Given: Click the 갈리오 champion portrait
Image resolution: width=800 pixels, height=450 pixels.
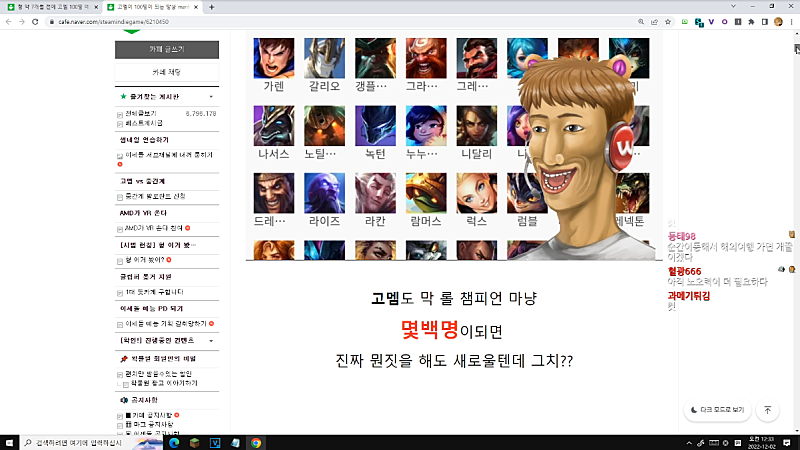Looking at the screenshot, I should click(x=324, y=58).
